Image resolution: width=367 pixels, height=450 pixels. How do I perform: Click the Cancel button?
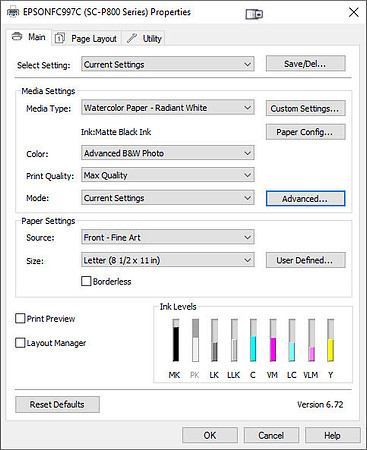[271, 435]
